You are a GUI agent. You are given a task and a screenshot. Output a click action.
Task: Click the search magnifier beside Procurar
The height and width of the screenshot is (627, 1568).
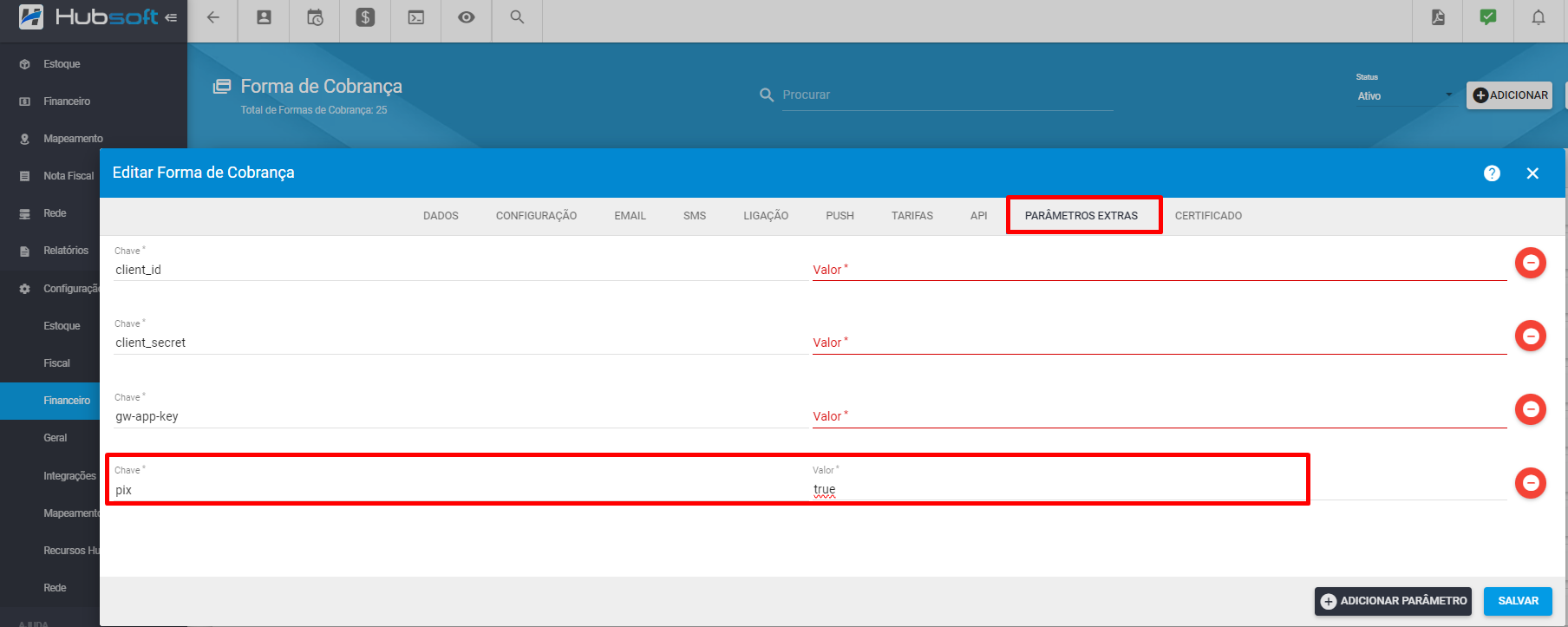(x=767, y=95)
